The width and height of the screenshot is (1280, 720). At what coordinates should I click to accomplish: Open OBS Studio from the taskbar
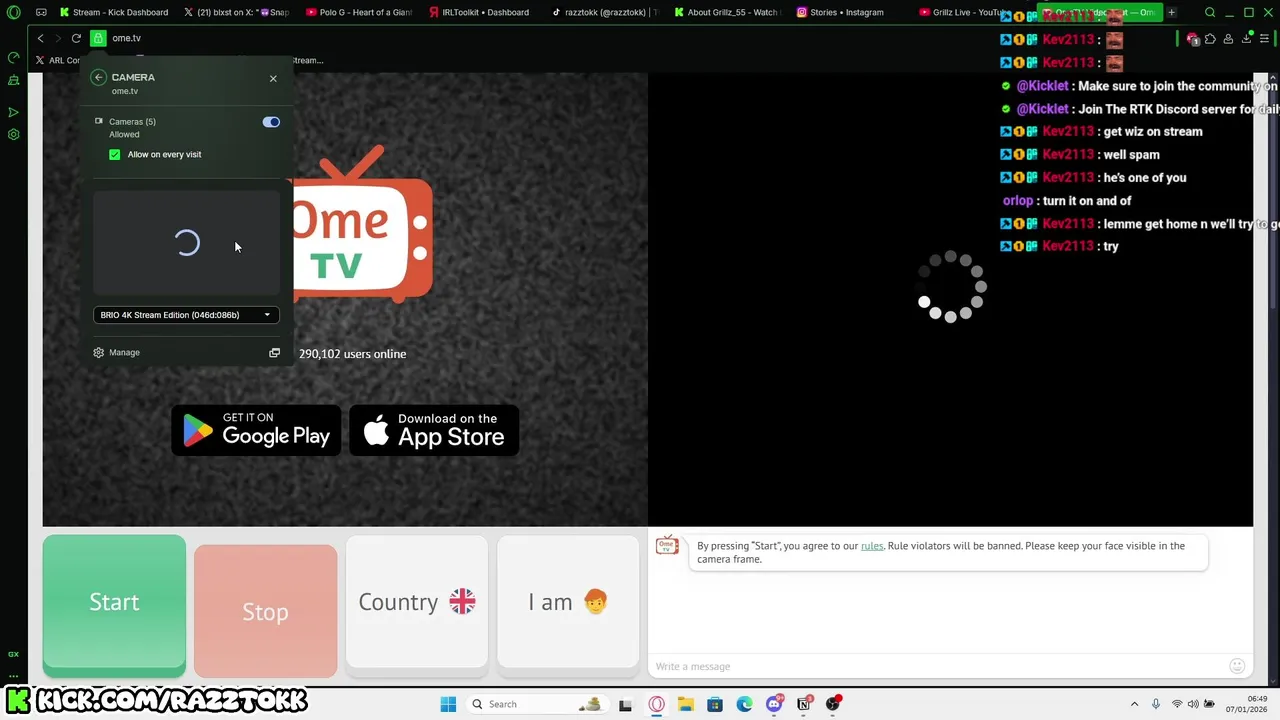coord(832,704)
